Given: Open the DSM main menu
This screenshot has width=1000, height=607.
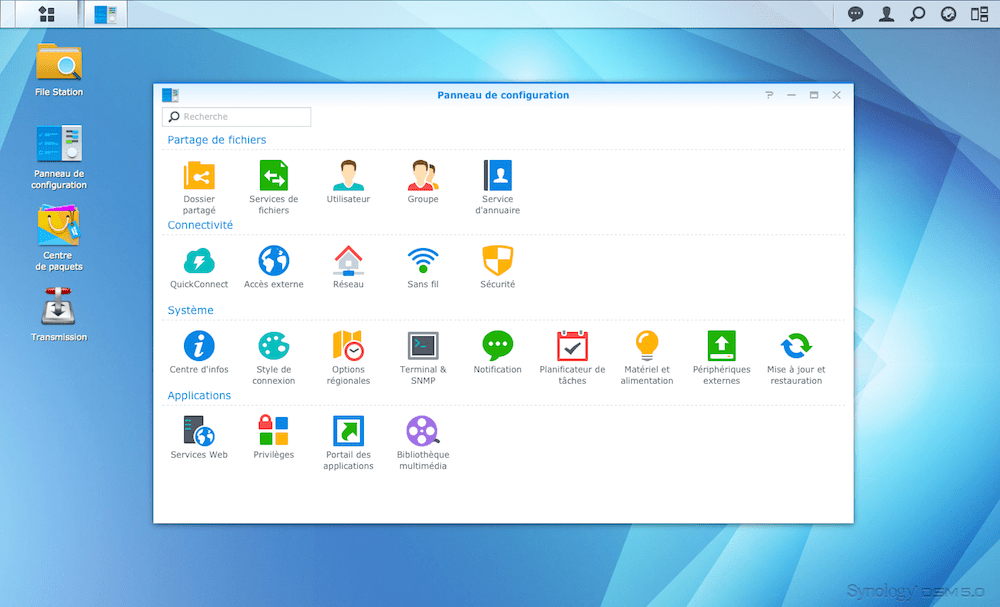Looking at the screenshot, I should click(47, 14).
